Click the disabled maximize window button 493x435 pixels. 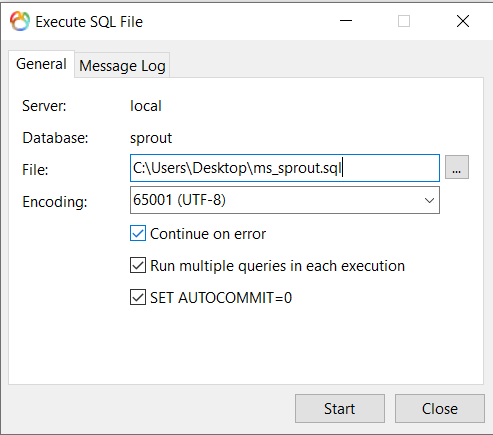(x=404, y=21)
